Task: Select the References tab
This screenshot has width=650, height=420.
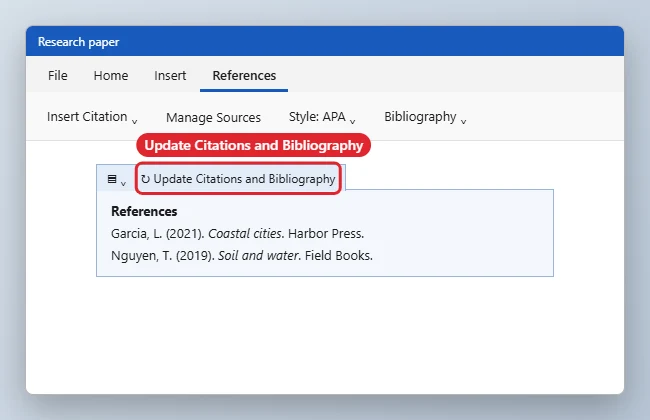Action: (x=244, y=75)
